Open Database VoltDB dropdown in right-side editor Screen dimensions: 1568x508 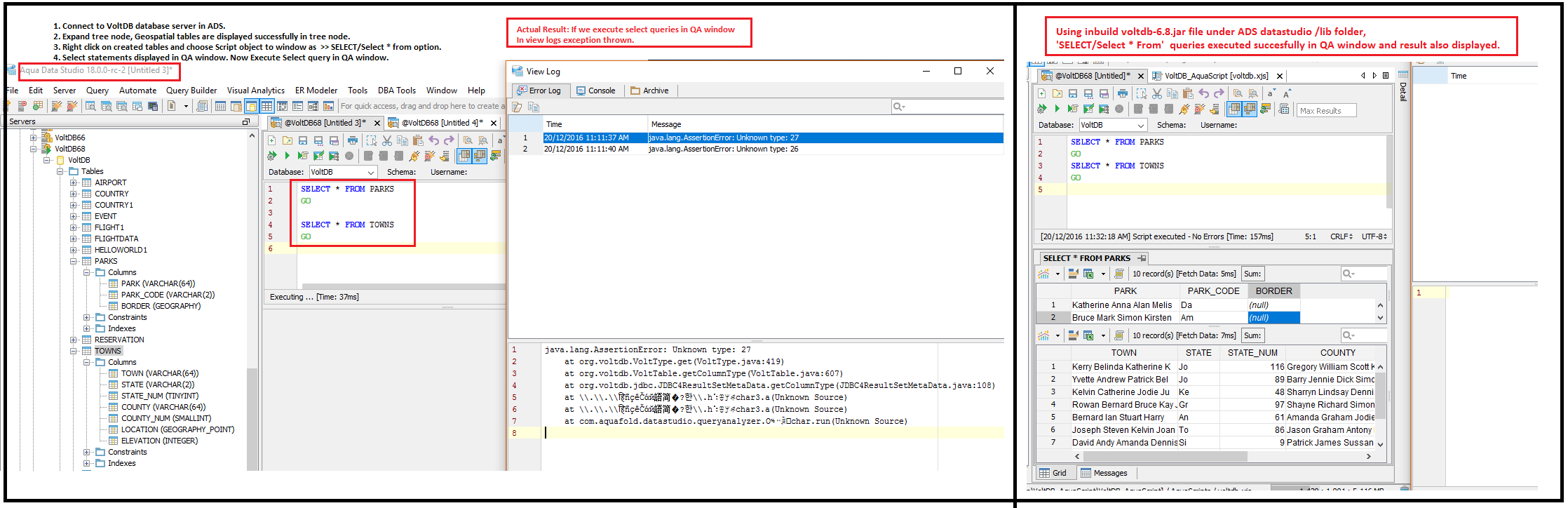[x=1112, y=125]
